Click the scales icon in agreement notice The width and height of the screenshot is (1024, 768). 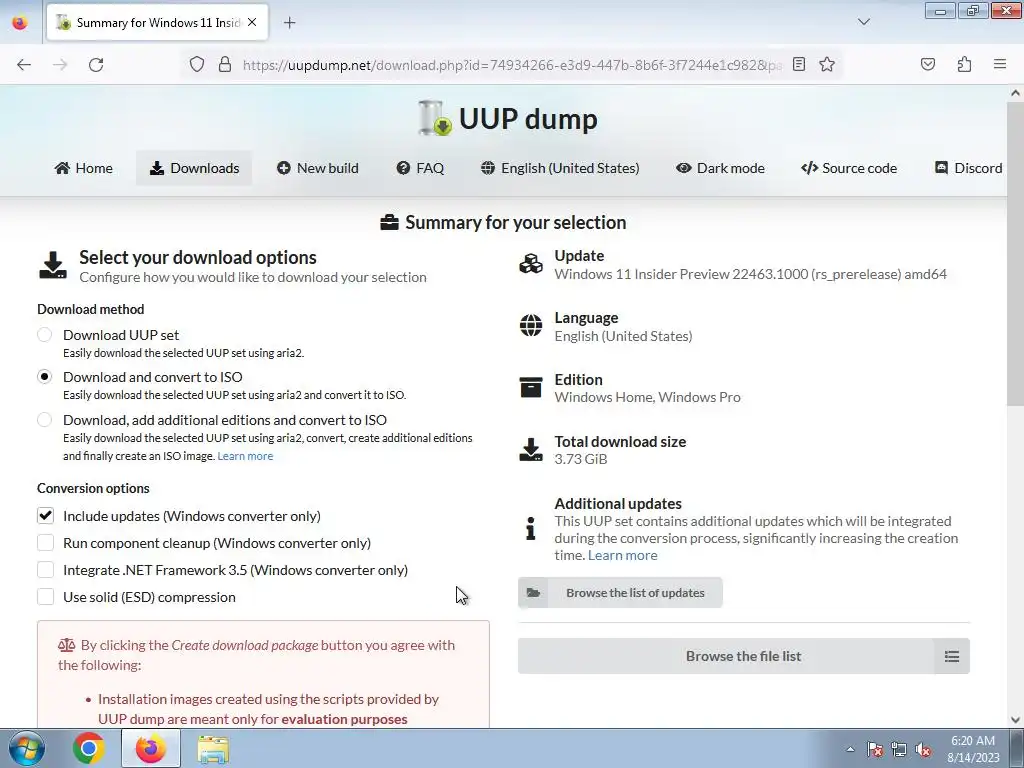(x=67, y=645)
